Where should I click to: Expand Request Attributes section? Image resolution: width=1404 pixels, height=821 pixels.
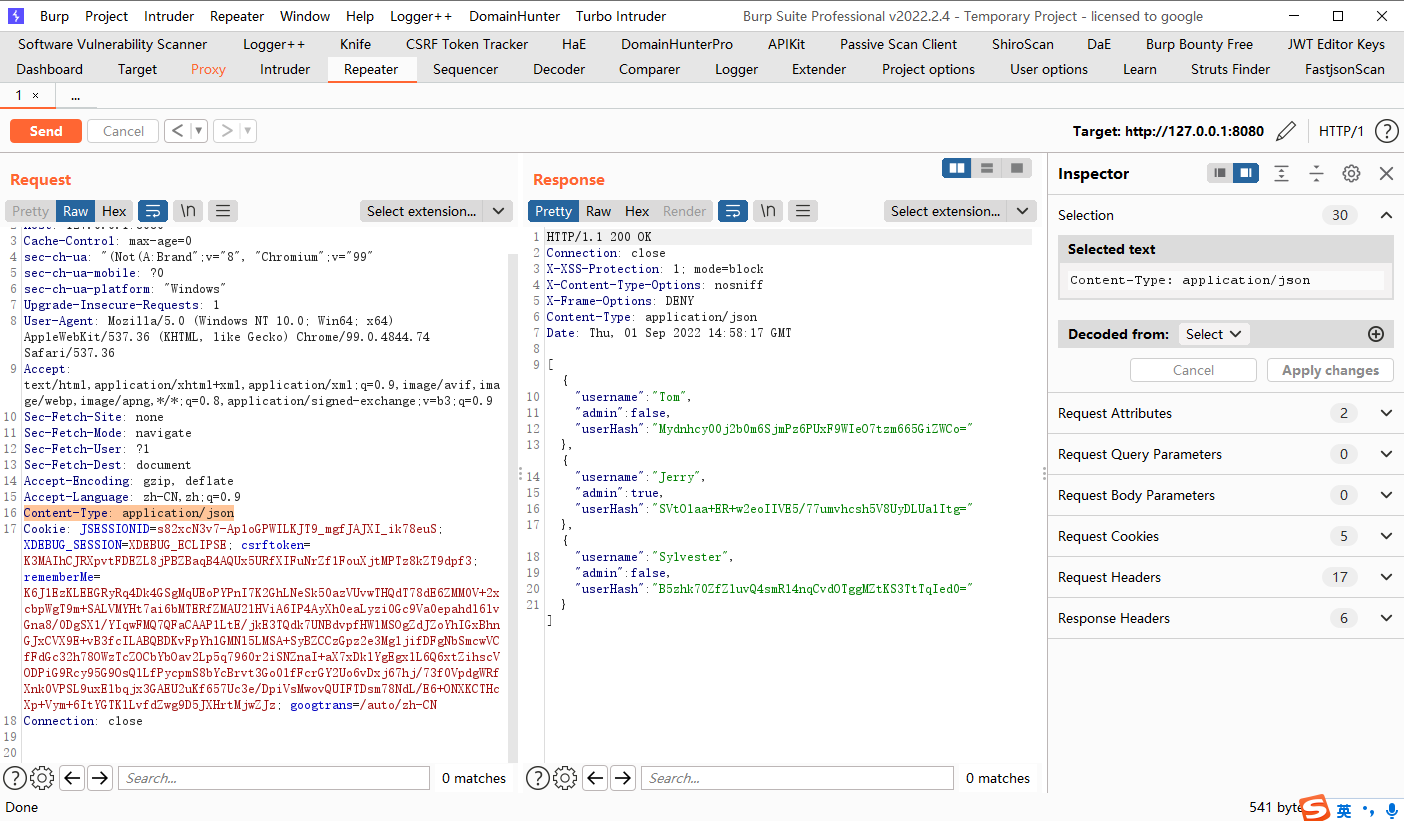(1386, 413)
